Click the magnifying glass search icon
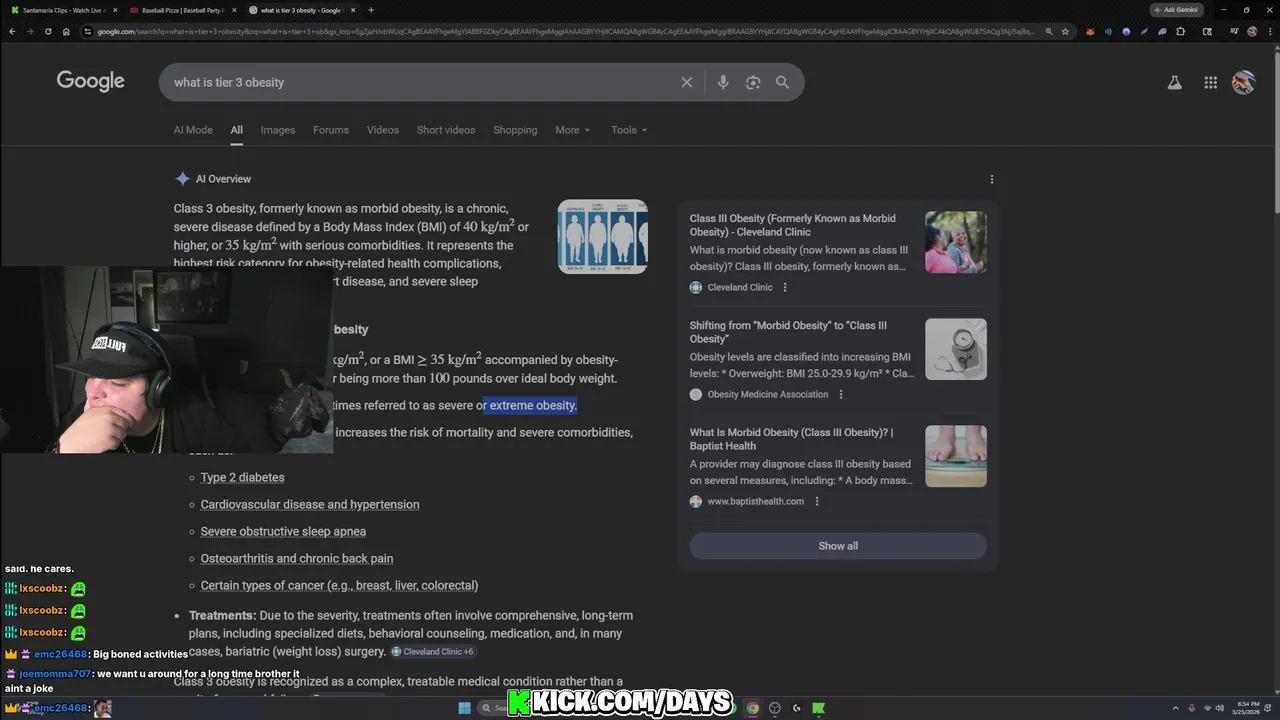Viewport: 1280px width, 720px height. [782, 82]
